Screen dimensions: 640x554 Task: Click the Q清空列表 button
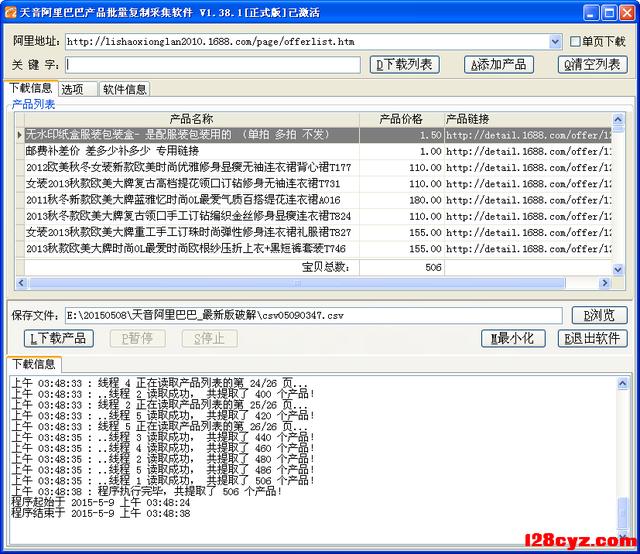pos(592,65)
